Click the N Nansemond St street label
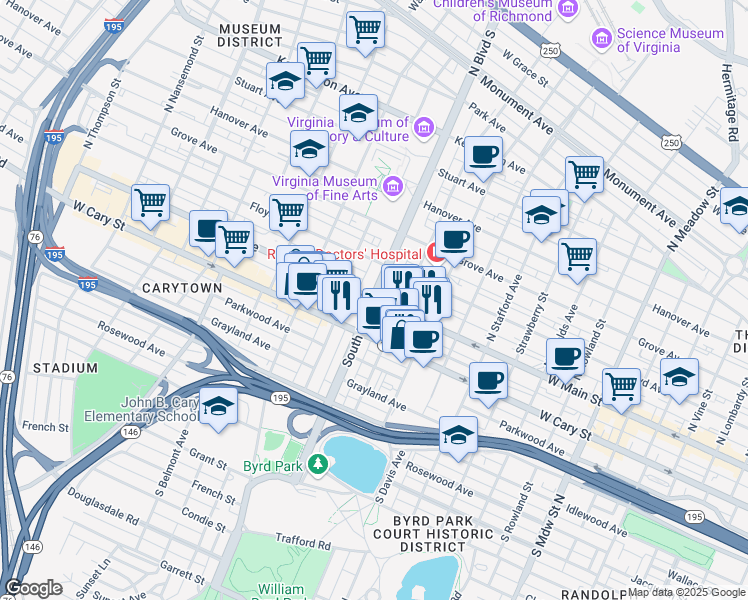 click(184, 74)
